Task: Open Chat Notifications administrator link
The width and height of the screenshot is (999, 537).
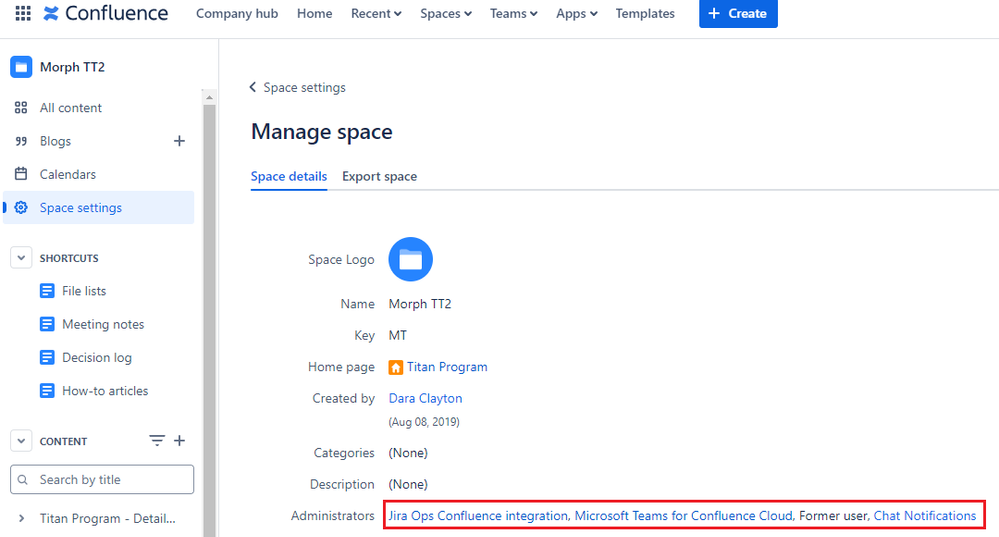Action: coord(924,515)
